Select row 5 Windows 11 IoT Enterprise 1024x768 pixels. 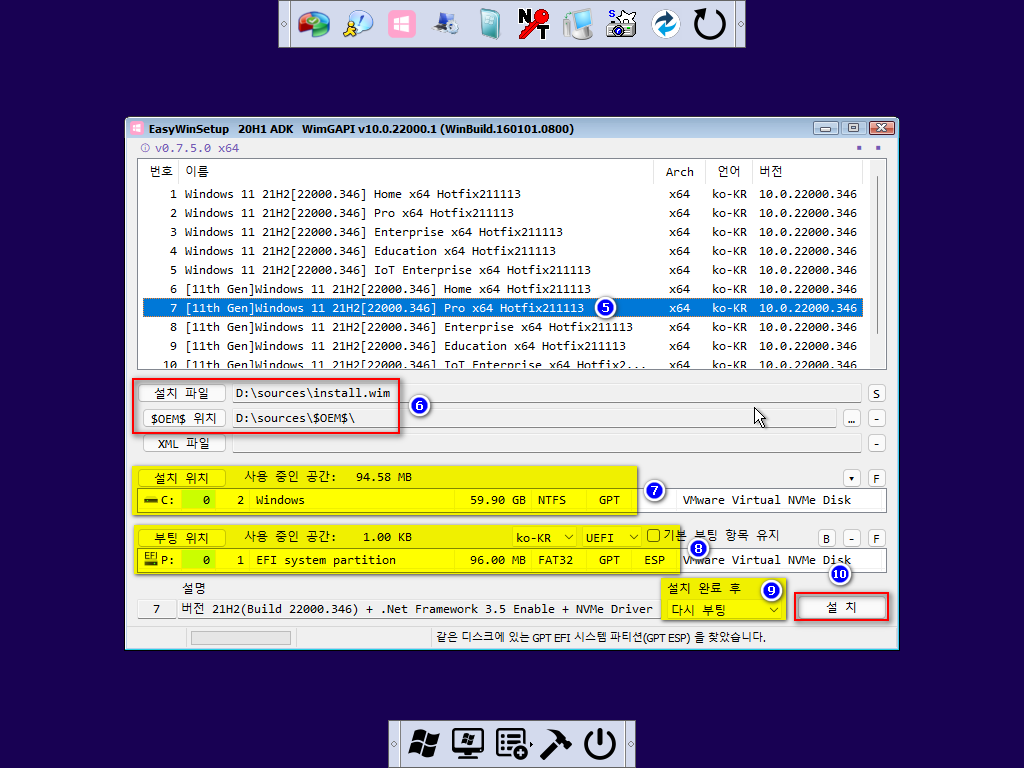coord(503,270)
